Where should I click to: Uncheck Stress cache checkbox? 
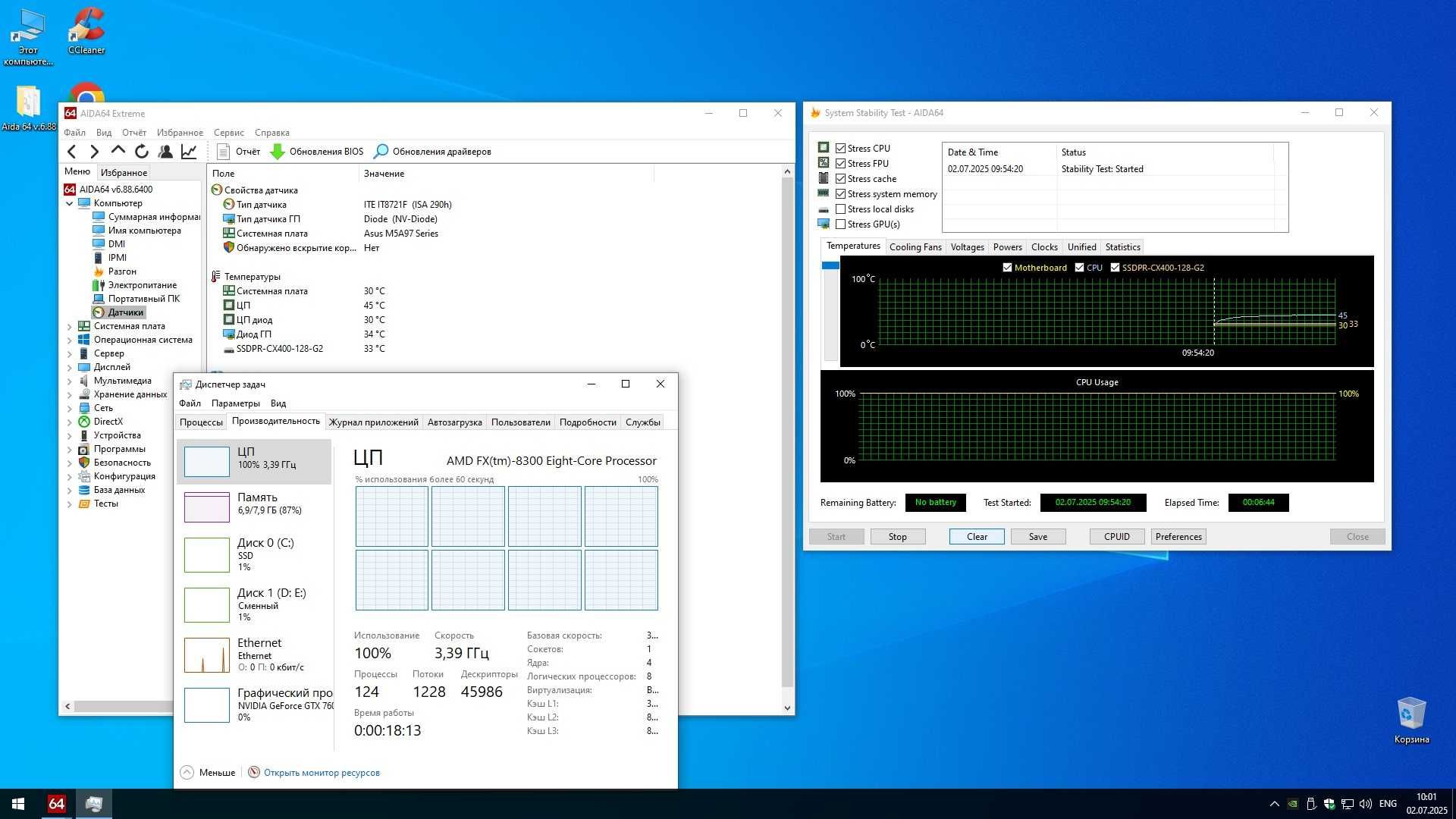click(x=840, y=179)
